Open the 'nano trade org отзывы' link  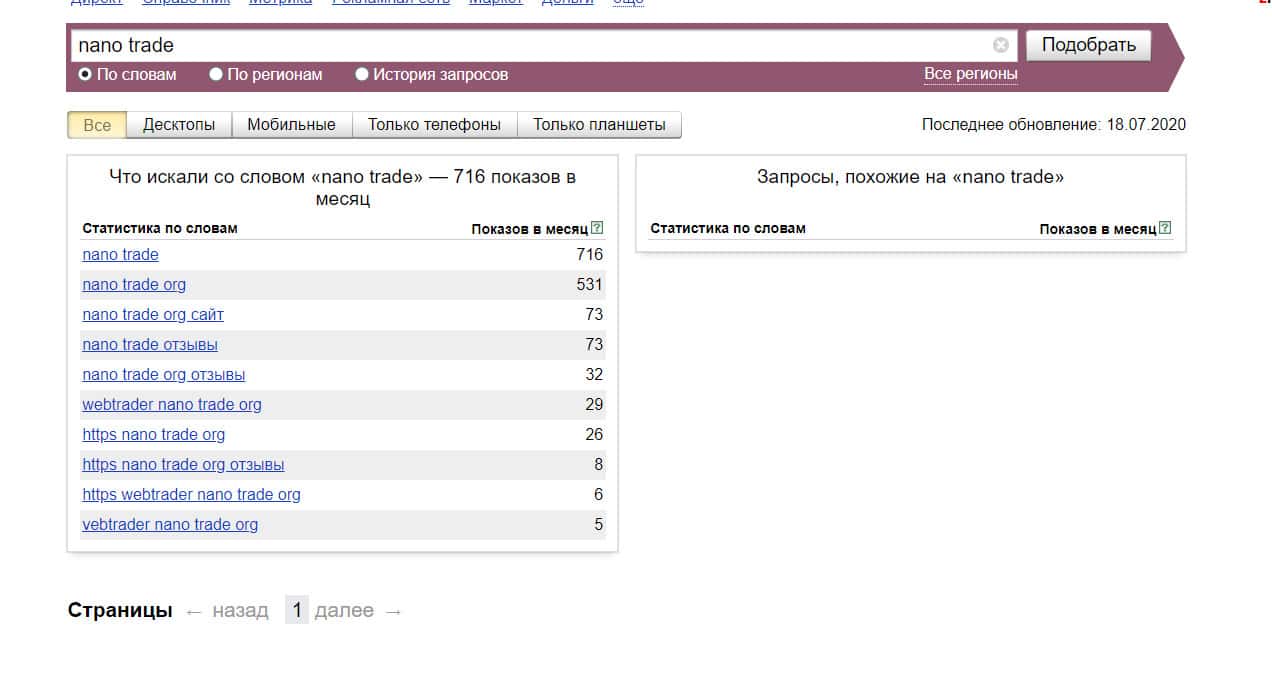tap(163, 375)
